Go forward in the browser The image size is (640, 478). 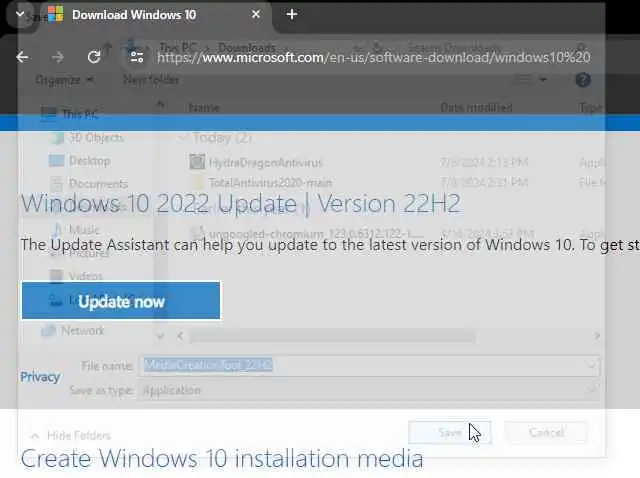tap(58, 57)
